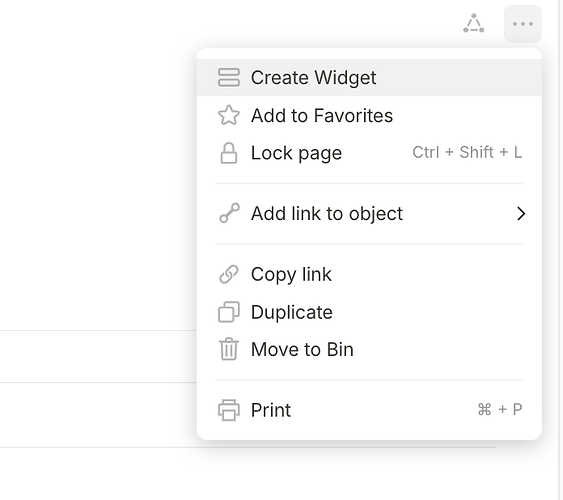The width and height of the screenshot is (563, 500).
Task: Close the three-dot more options menu
Action: [x=523, y=24]
